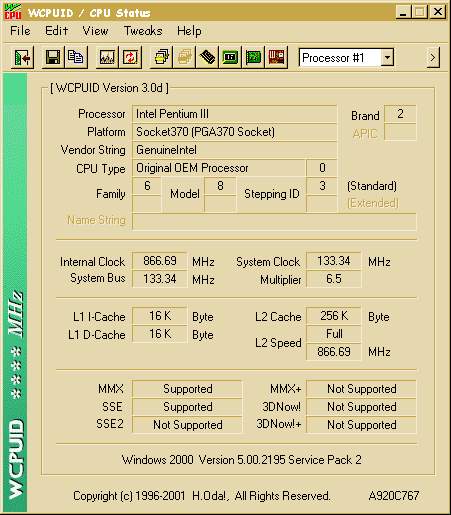Click the System Clock 133.34 value

pos(333,261)
